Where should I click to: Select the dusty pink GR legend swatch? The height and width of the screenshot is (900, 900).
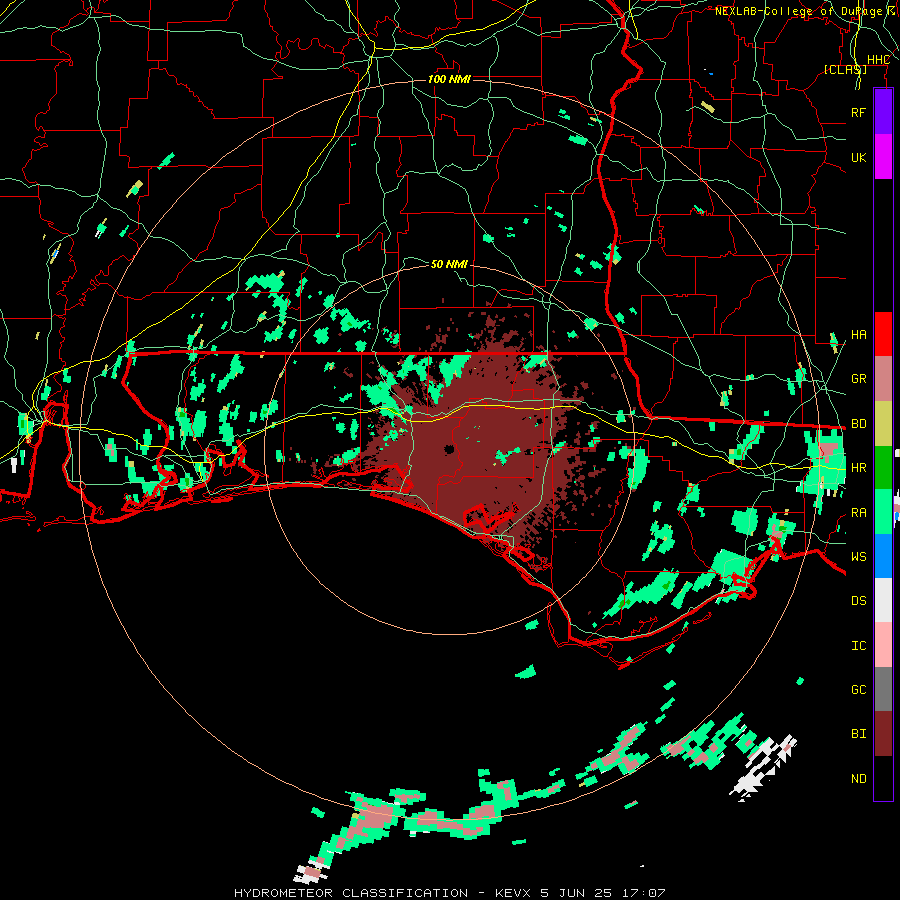(883, 379)
